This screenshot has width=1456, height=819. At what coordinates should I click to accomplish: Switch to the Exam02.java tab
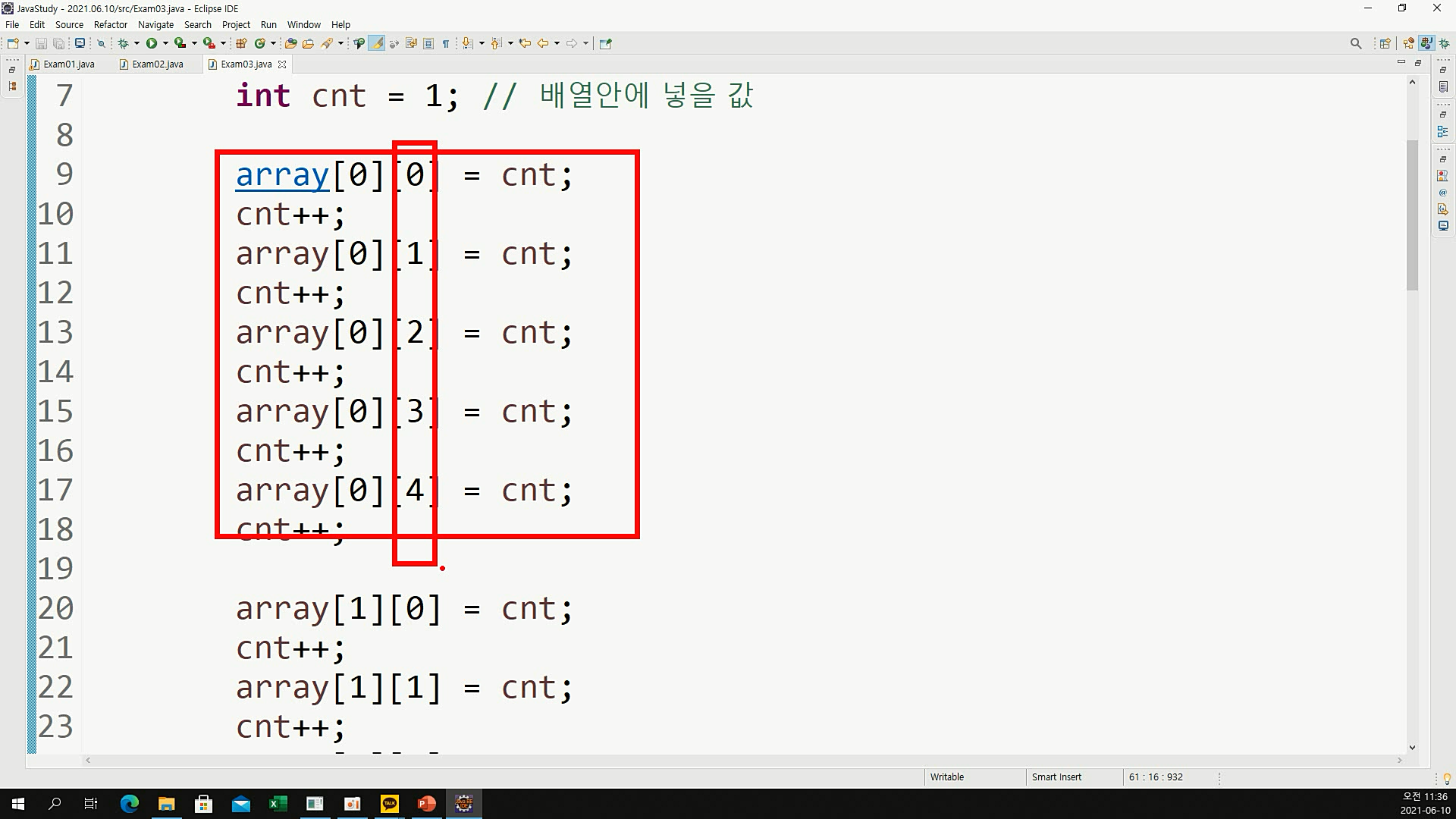coord(157,64)
